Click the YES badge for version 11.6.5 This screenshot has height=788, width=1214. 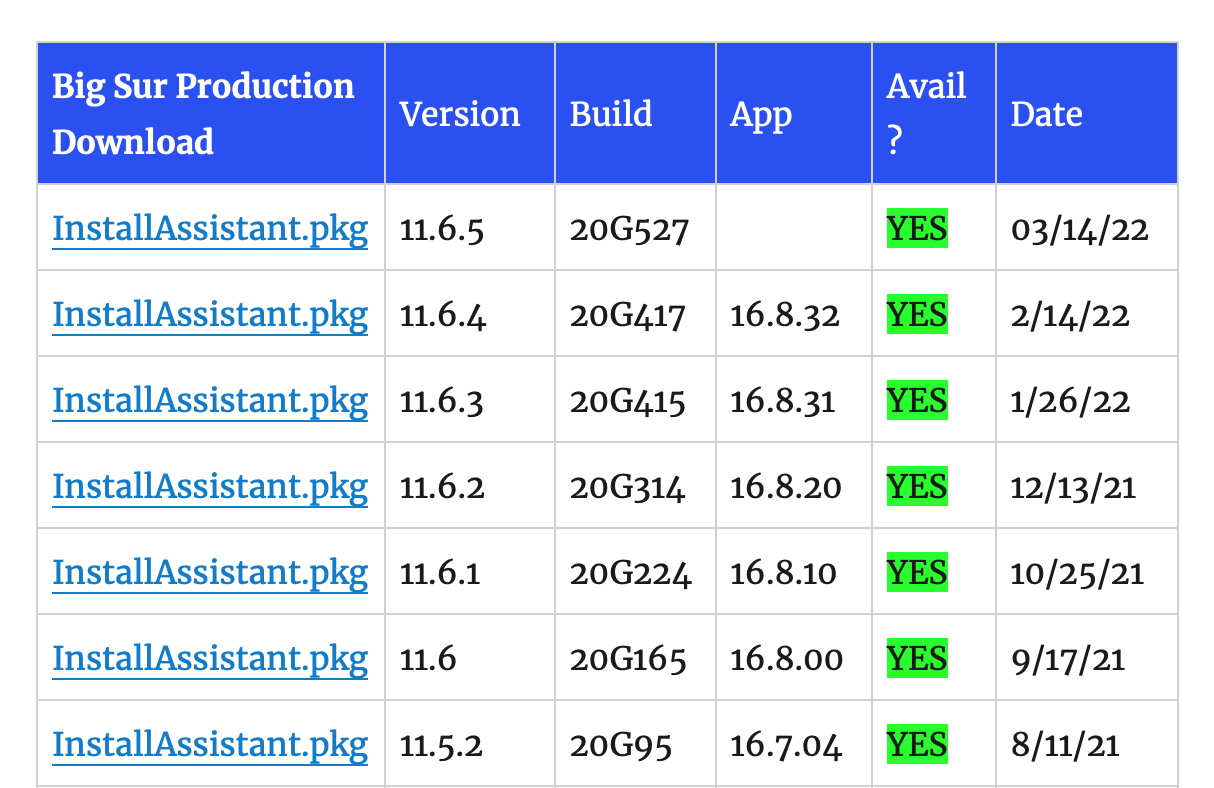coord(916,230)
